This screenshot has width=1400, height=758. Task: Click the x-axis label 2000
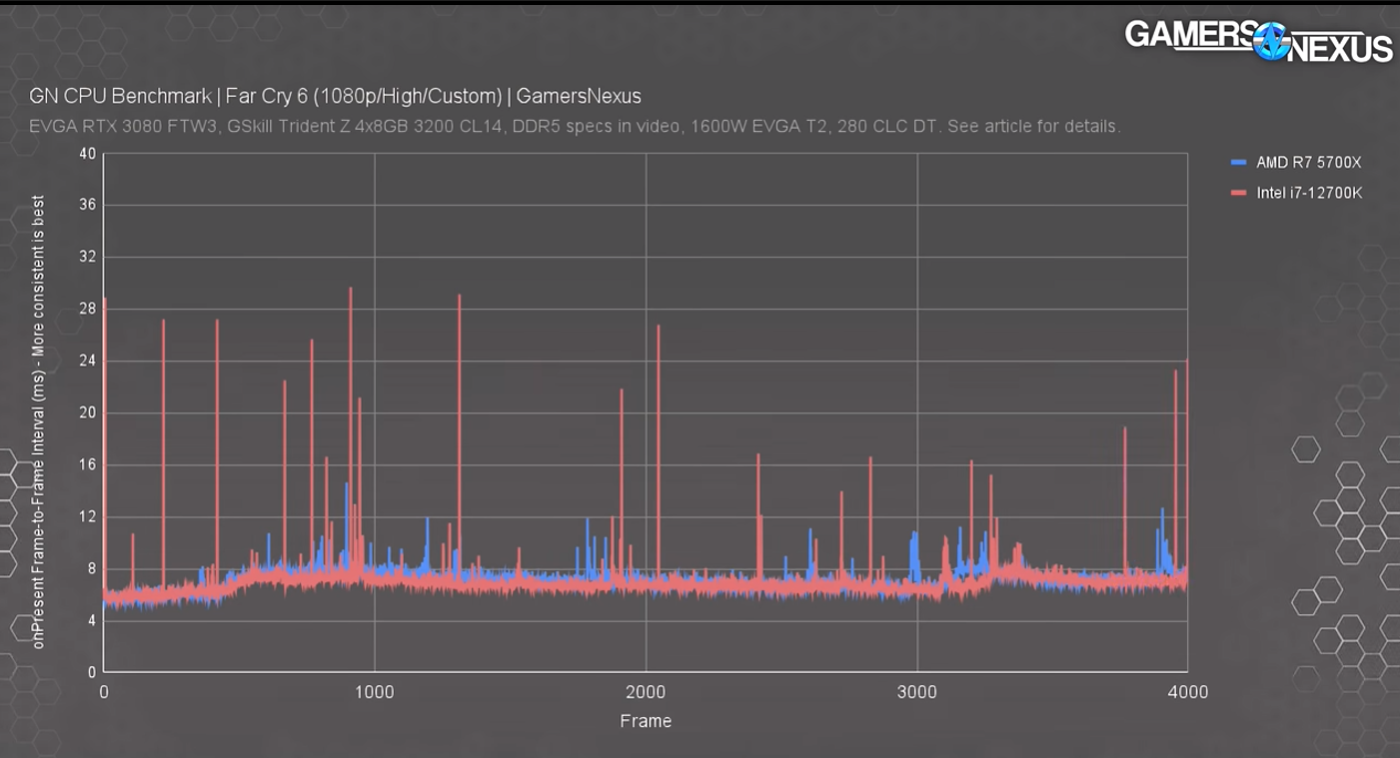(x=645, y=692)
